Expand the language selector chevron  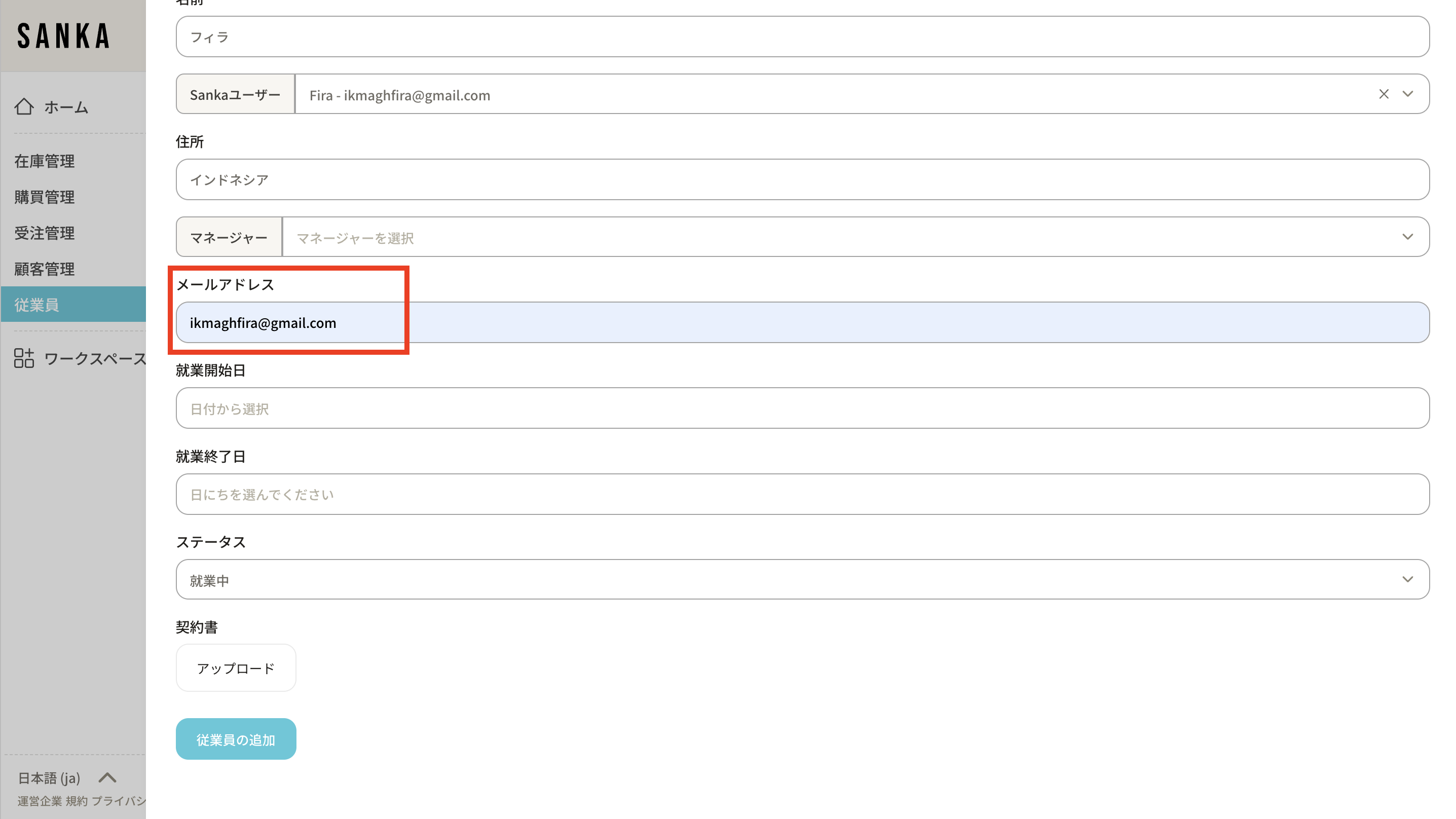point(107,778)
